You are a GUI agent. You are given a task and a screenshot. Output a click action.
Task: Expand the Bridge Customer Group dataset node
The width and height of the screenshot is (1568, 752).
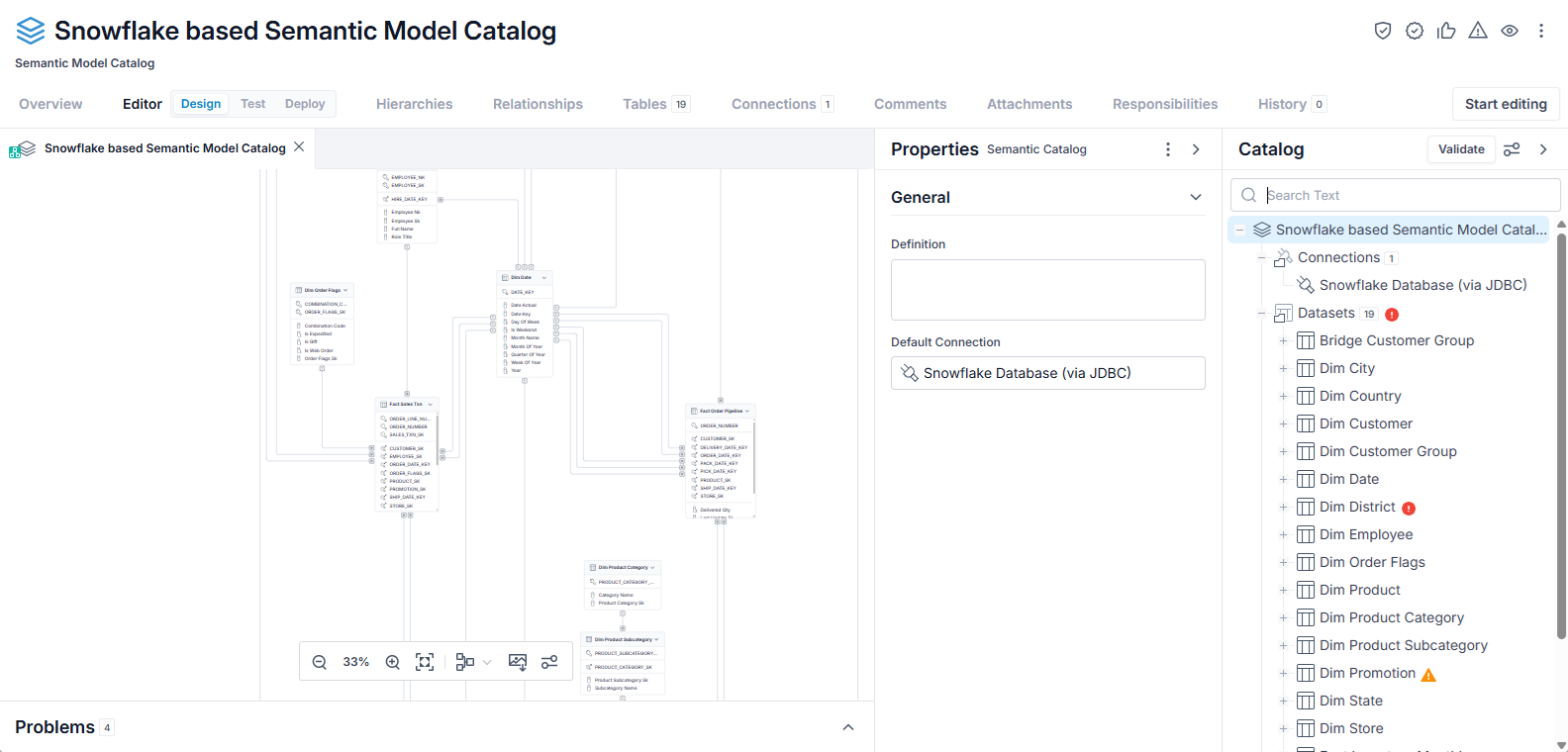click(x=1283, y=340)
